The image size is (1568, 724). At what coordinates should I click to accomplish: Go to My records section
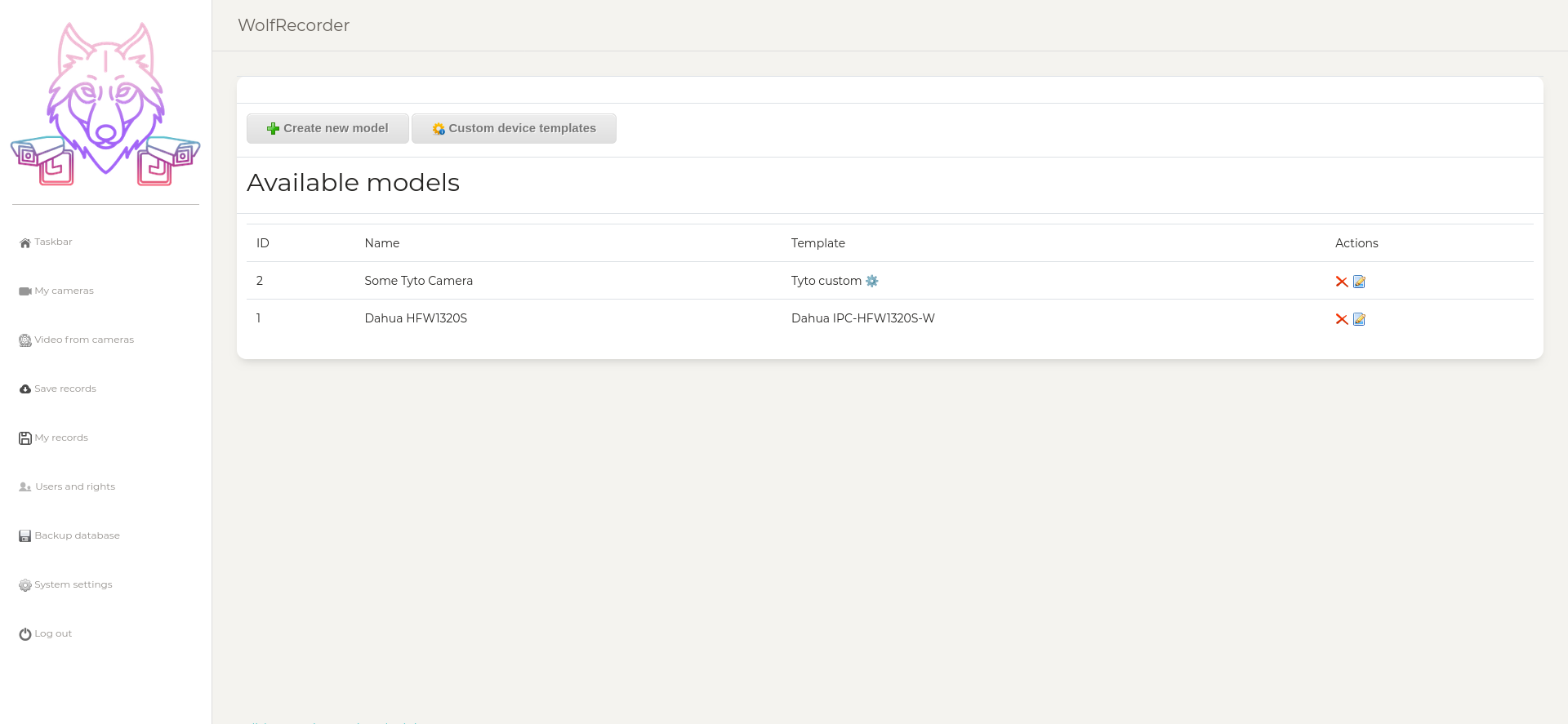point(61,438)
